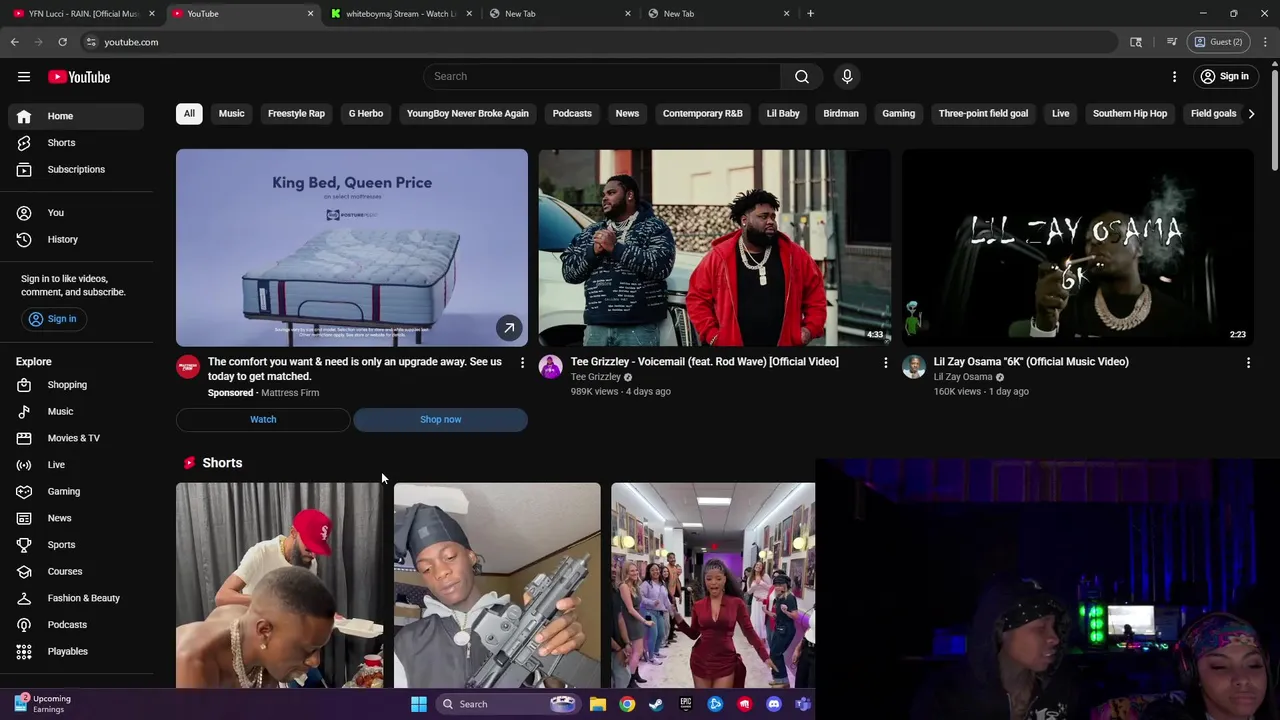Image resolution: width=1280 pixels, height=720 pixels.
Task: Select the Freestyle Rap filter chip
Action: [x=296, y=114]
